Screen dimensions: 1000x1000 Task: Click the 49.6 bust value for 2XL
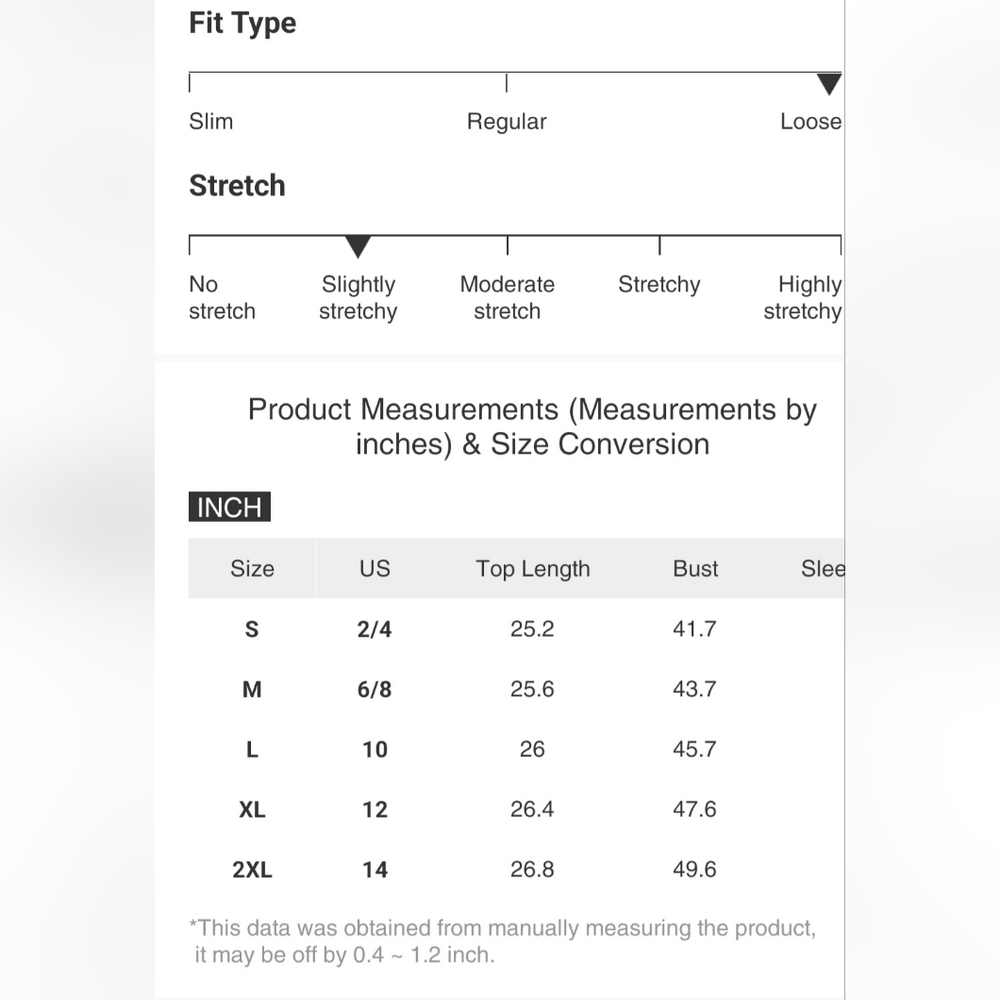pos(695,869)
